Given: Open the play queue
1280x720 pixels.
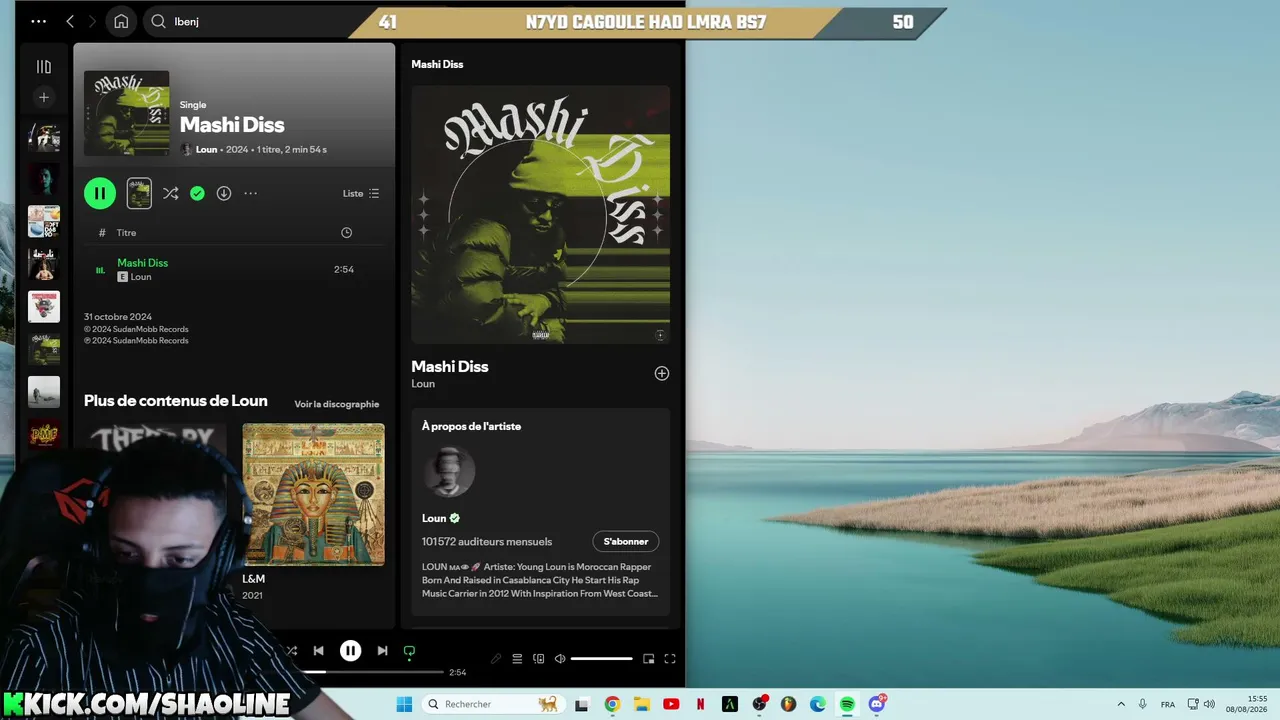Looking at the screenshot, I should tap(517, 659).
